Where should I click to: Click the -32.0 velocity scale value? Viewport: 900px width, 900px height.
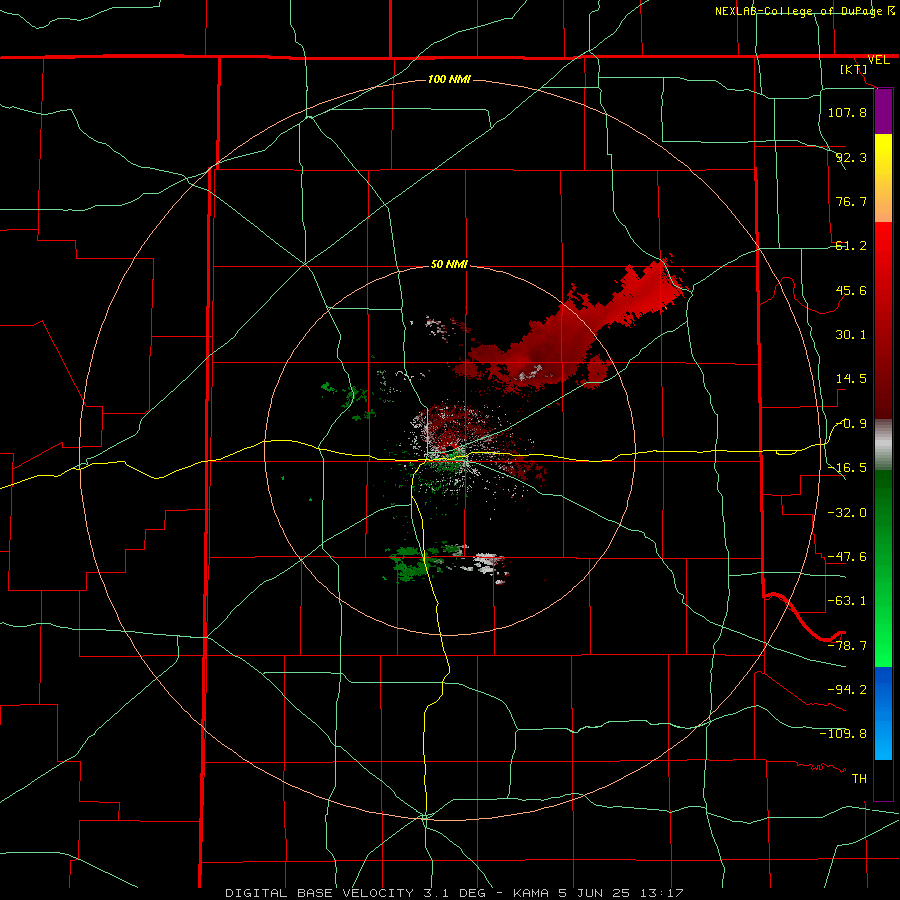click(x=847, y=512)
